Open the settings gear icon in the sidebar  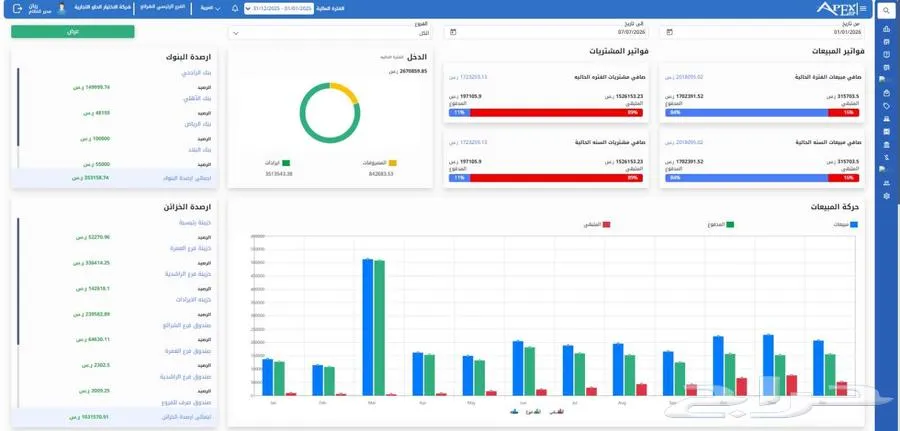point(886,196)
